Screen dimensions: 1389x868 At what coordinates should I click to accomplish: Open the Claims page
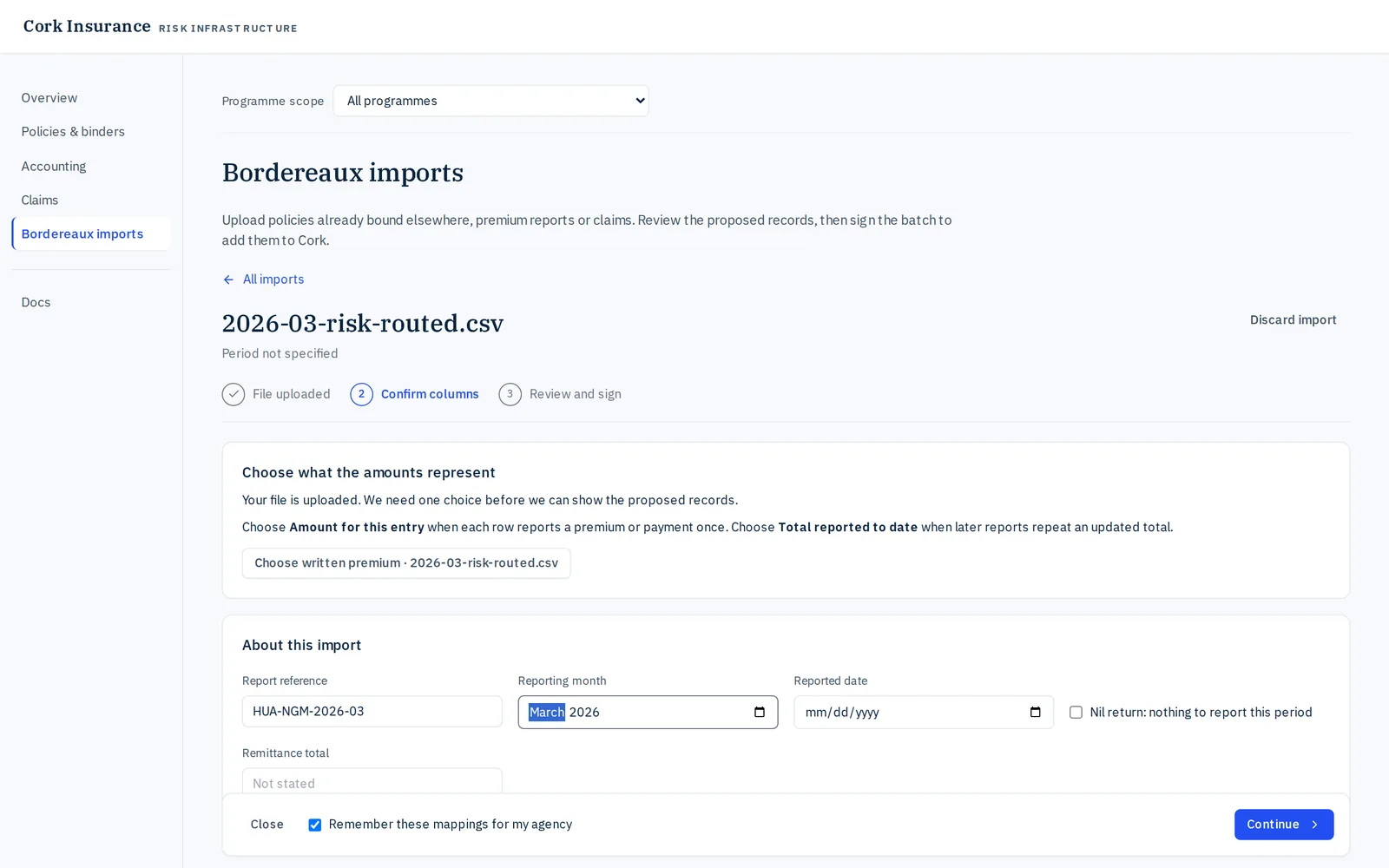[40, 200]
